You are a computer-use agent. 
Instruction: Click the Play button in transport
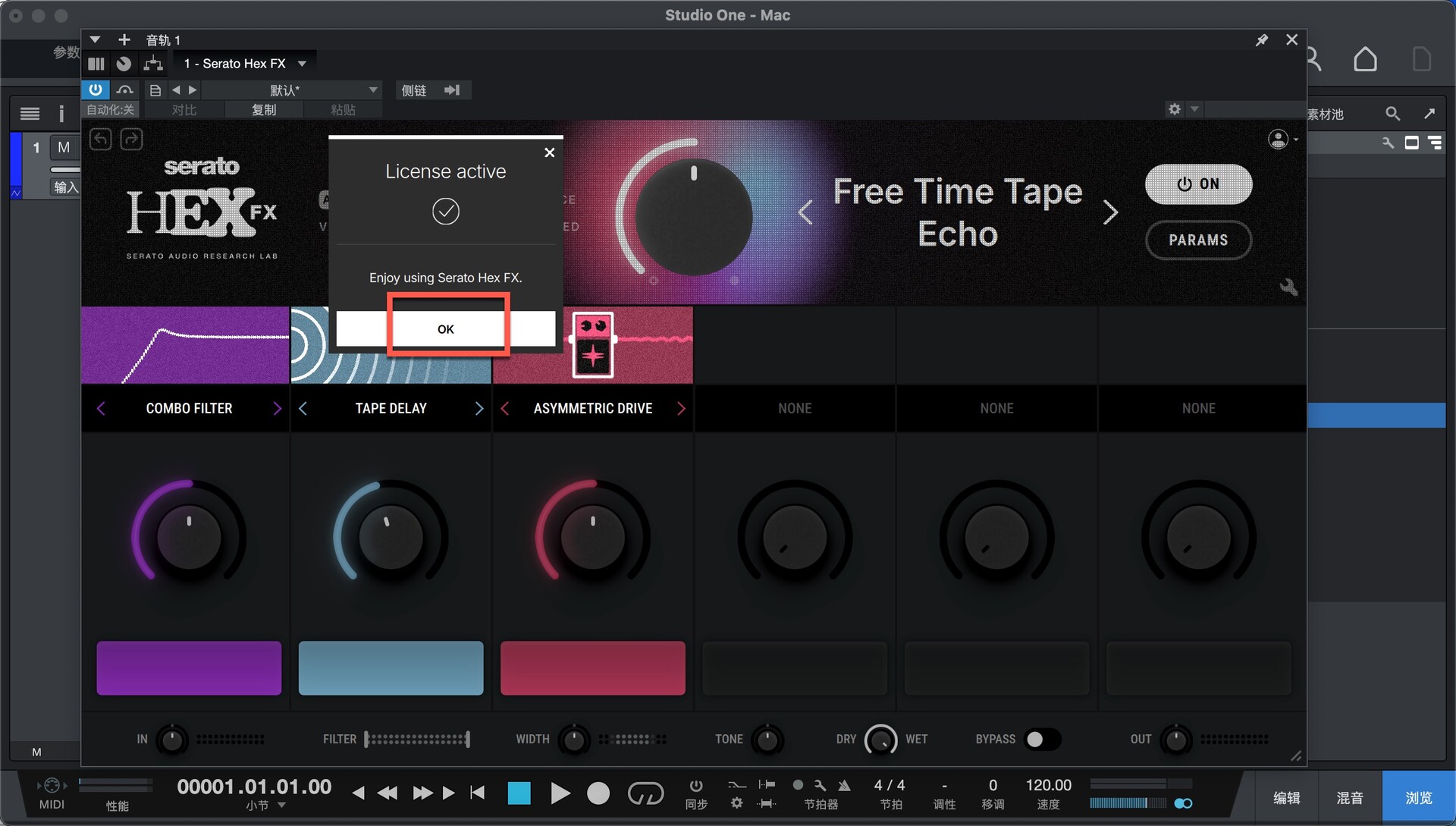coord(560,793)
